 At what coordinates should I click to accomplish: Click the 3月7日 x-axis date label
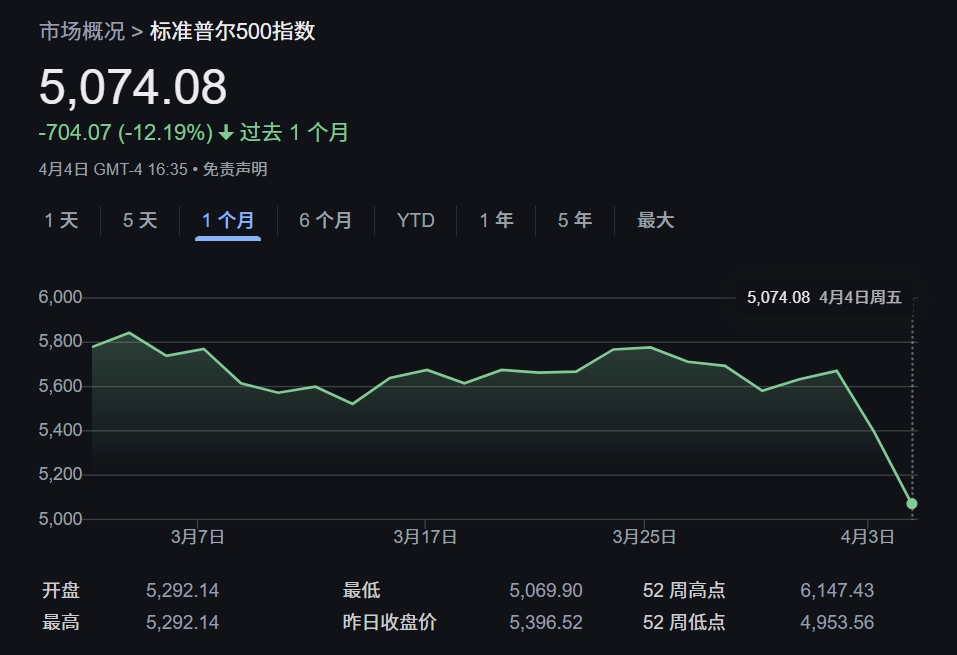(x=198, y=537)
